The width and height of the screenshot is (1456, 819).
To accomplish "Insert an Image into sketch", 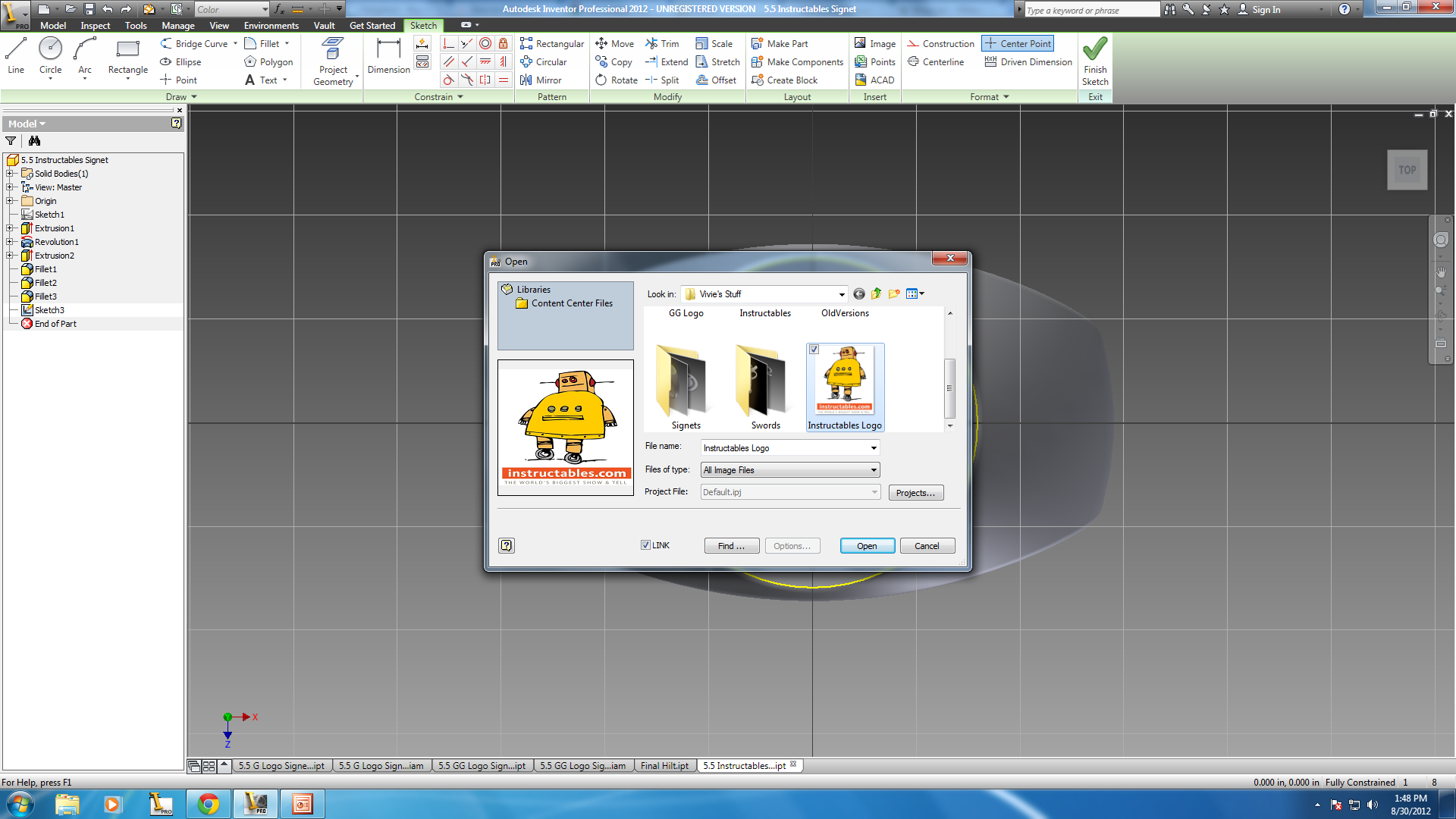I will click(874, 43).
